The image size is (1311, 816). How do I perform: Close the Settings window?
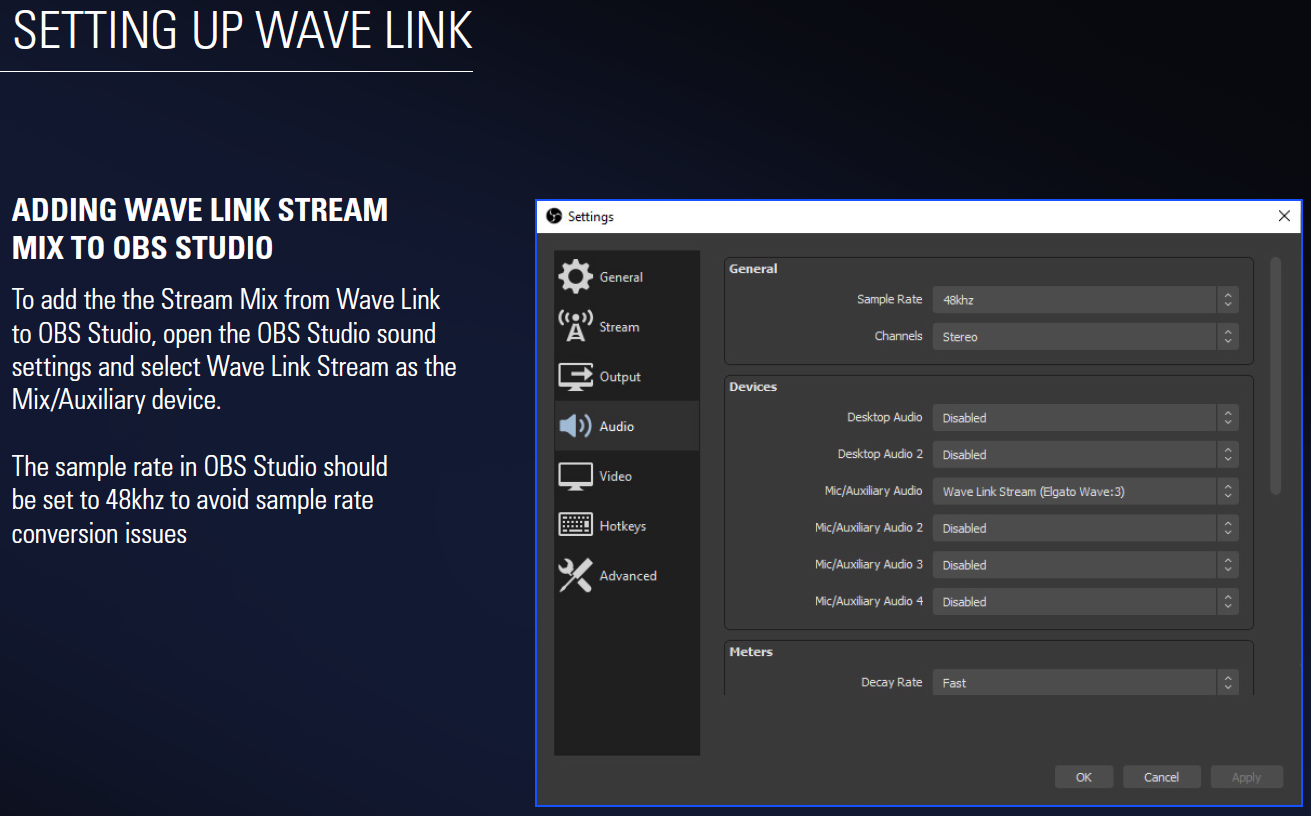coord(1284,216)
